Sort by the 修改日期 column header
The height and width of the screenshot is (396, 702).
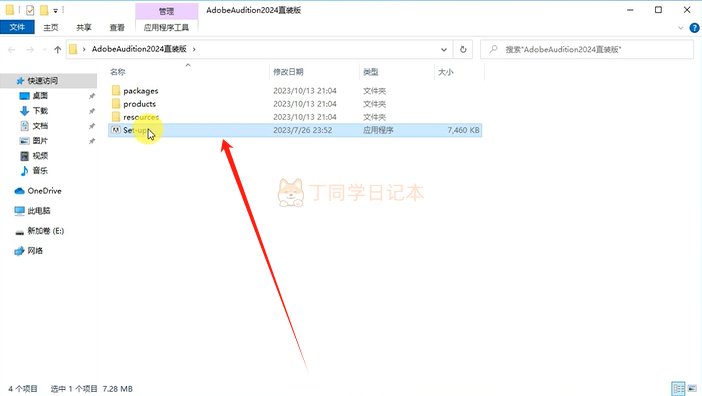coord(289,72)
